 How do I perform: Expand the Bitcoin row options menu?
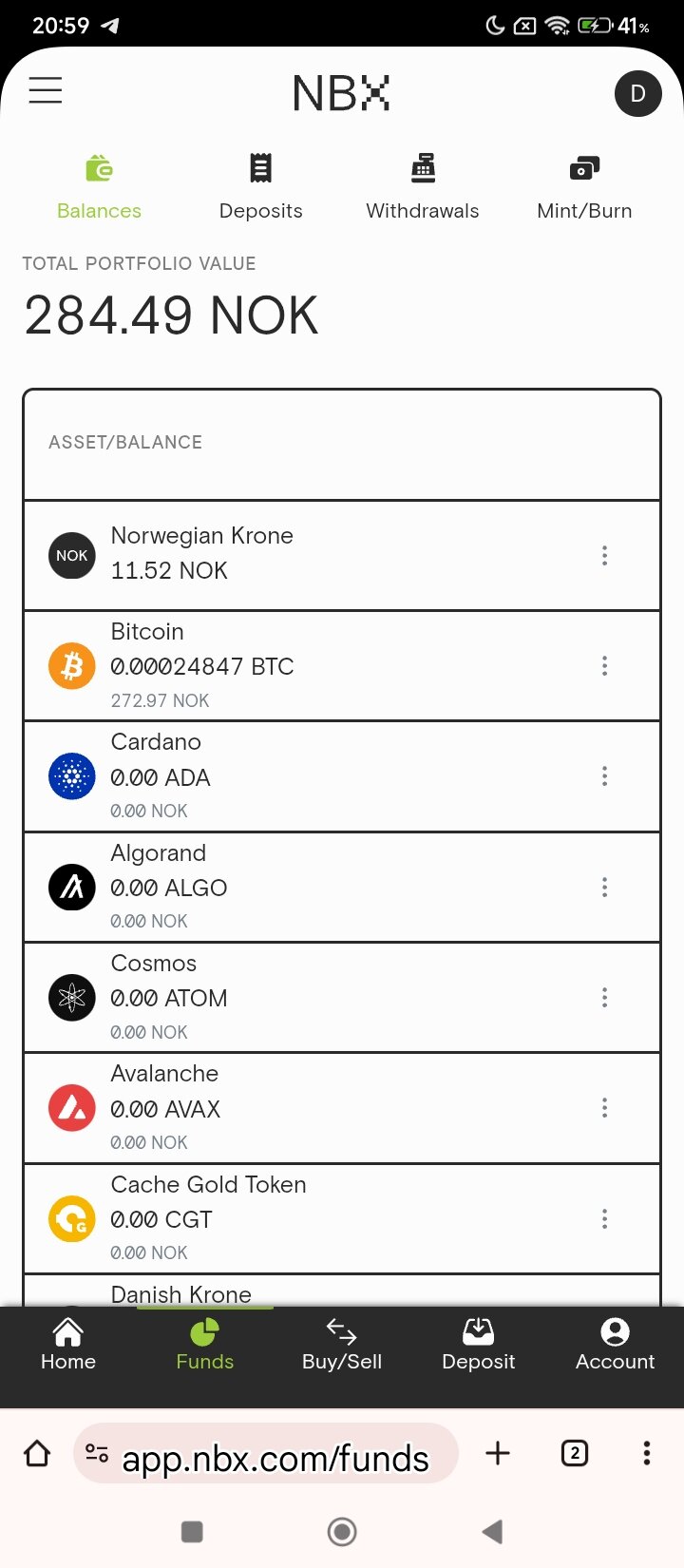(x=604, y=666)
